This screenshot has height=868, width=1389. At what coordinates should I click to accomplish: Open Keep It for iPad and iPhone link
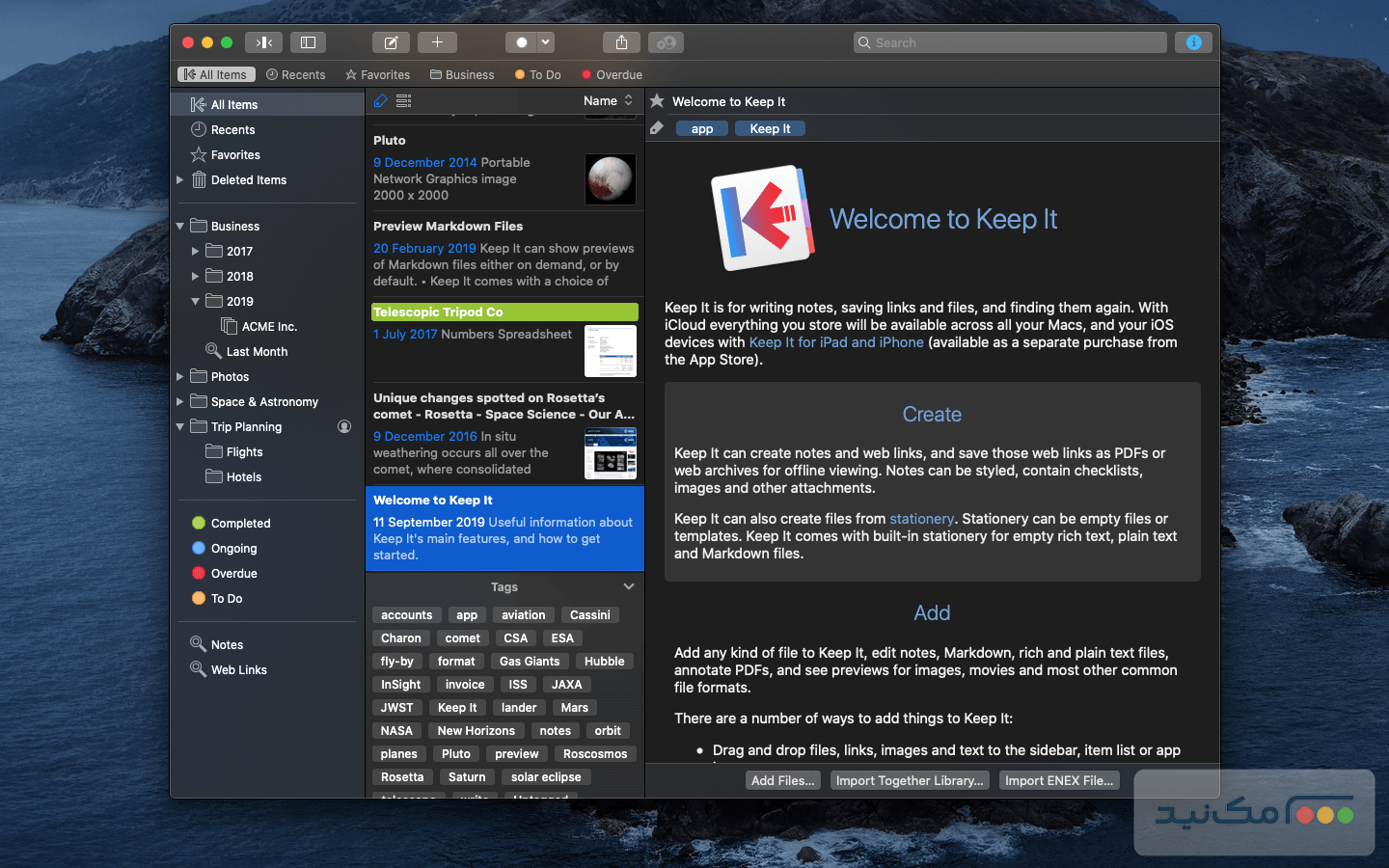pos(836,342)
